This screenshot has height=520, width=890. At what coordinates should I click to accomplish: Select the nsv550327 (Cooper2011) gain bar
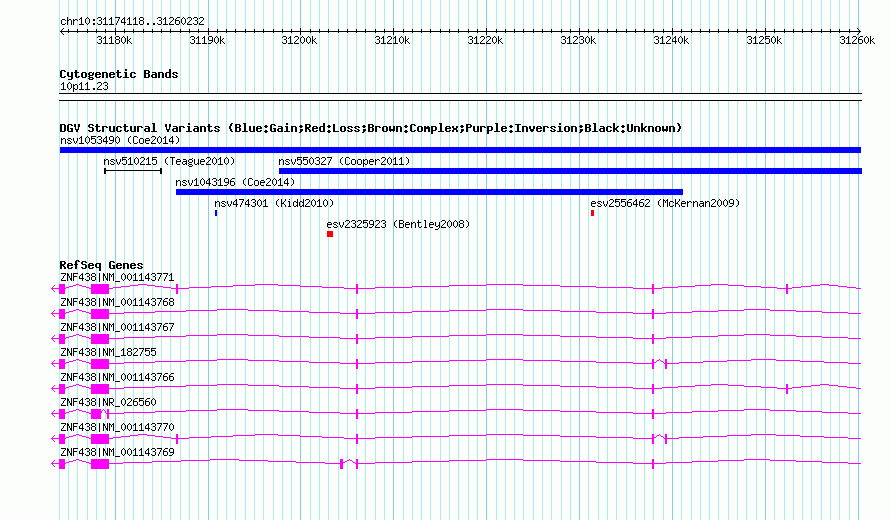pos(570,171)
